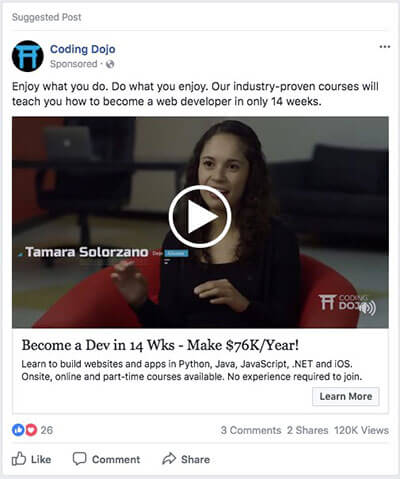Click the blue thumbs-up reaction icon
The width and height of the screenshot is (400, 479).
(x=18, y=430)
